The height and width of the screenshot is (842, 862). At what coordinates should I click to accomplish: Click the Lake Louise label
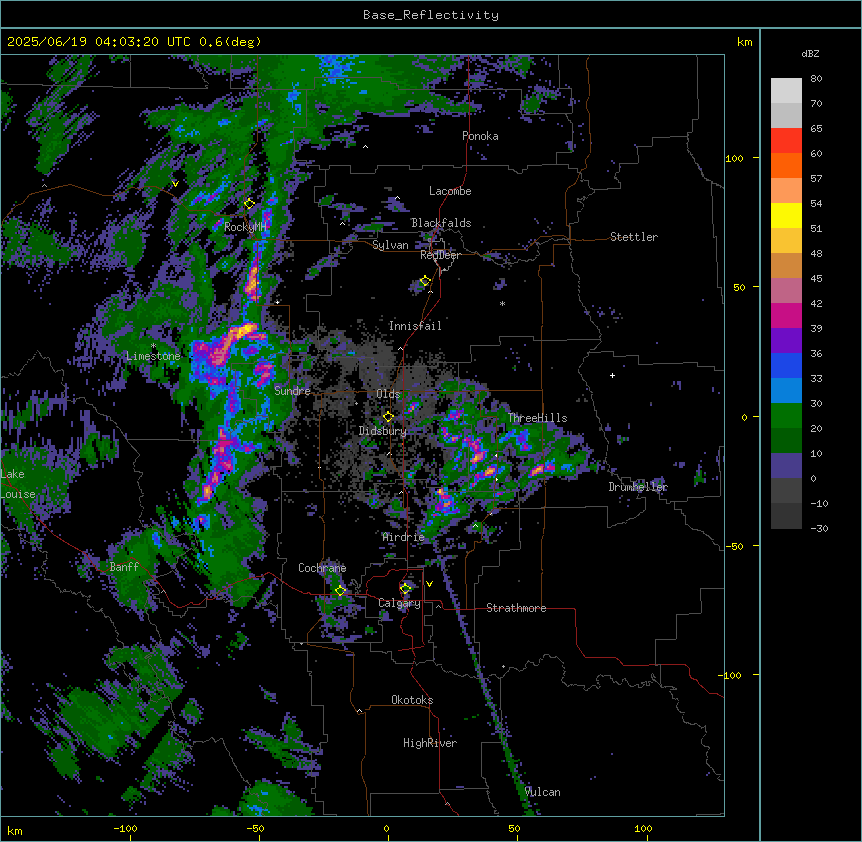click(x=18, y=484)
